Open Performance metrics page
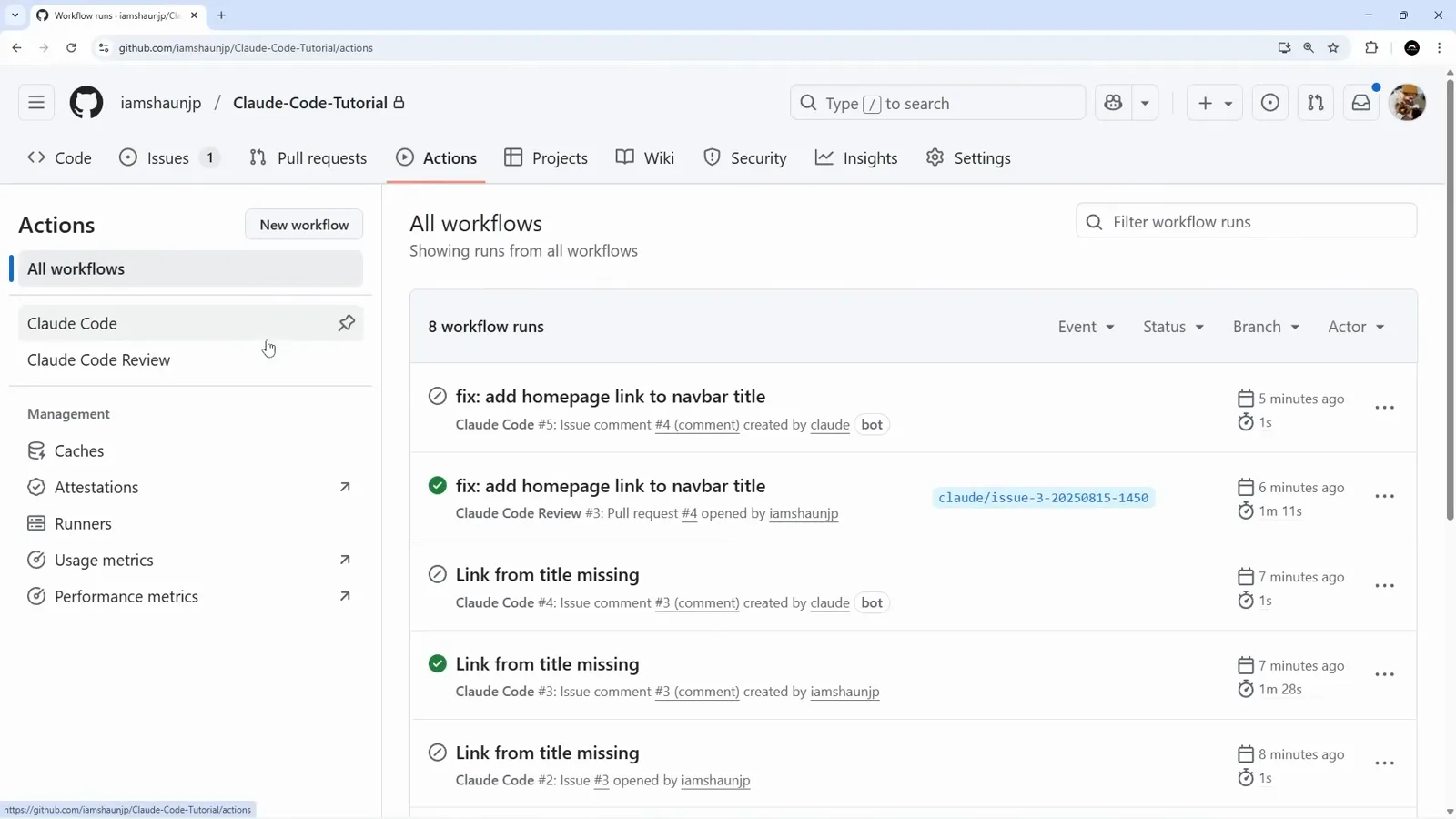 (190, 596)
